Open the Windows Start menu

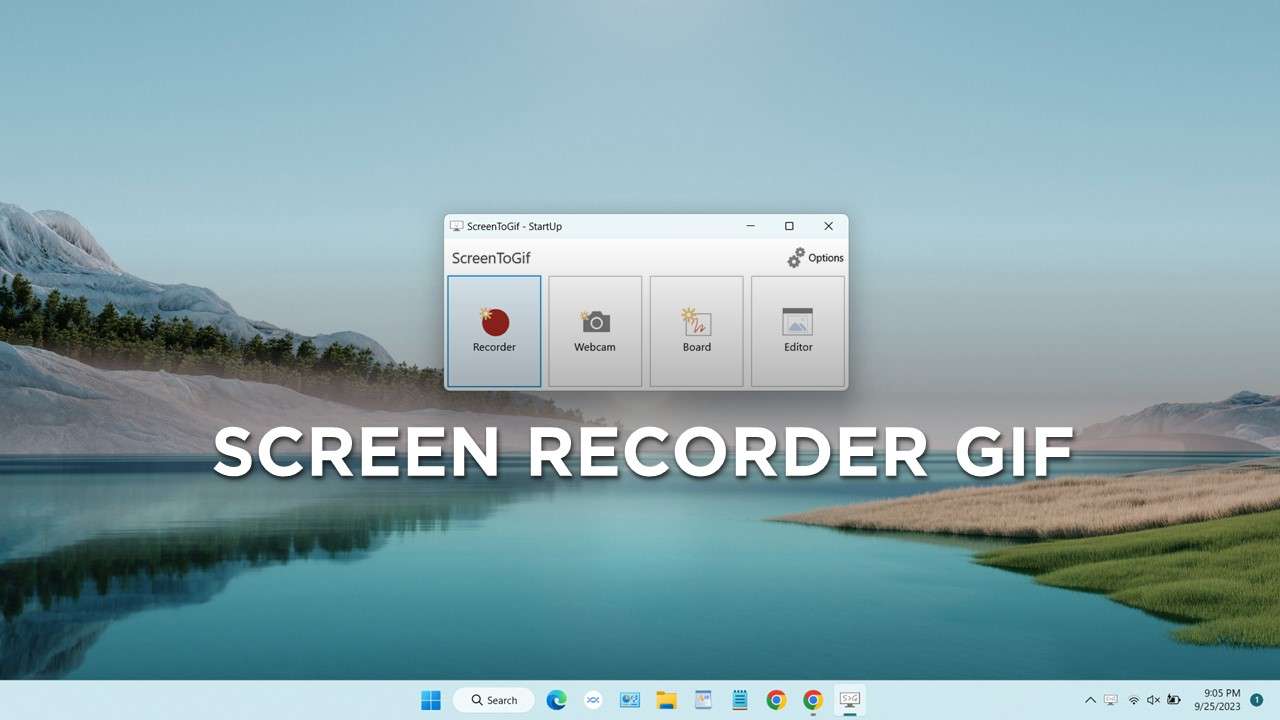click(x=431, y=700)
